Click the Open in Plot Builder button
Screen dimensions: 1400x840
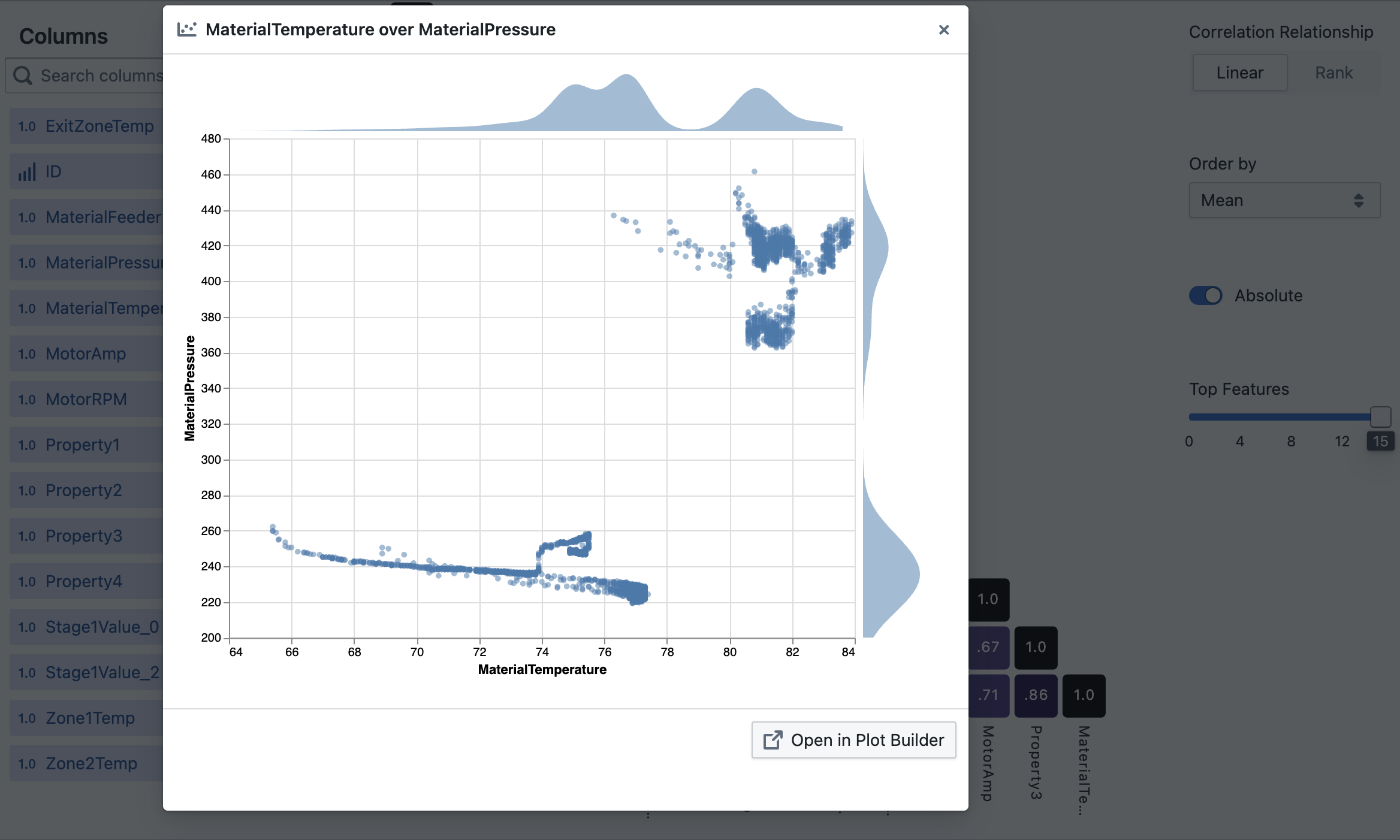(853, 739)
